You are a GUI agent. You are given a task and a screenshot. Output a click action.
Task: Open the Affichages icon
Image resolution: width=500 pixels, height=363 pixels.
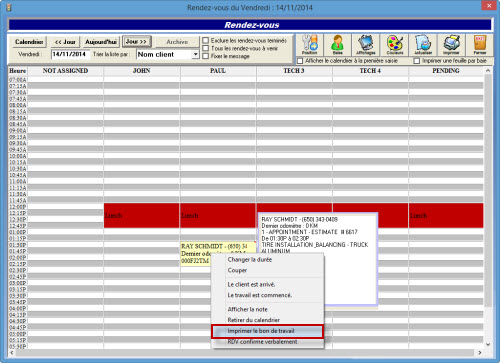pyautogui.click(x=366, y=45)
